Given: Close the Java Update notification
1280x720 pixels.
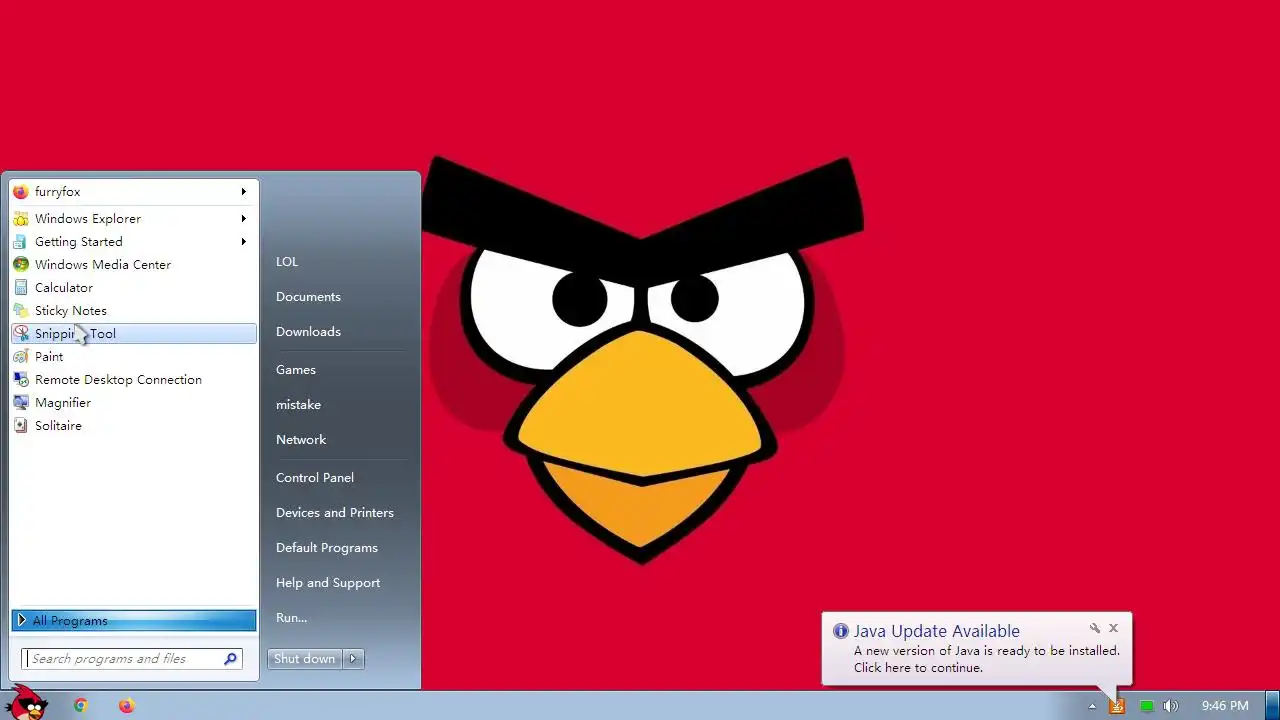Looking at the screenshot, I should [x=1113, y=629].
